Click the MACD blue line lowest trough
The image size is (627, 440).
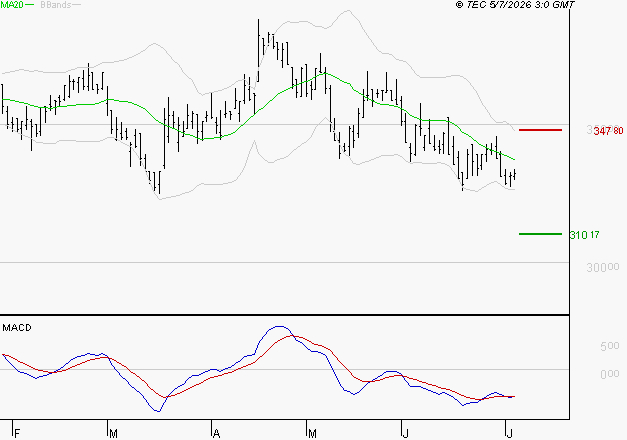point(158,411)
